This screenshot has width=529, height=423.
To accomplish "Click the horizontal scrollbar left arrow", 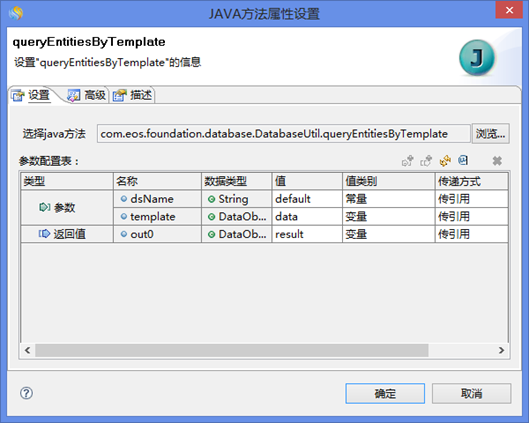I will 28,350.
